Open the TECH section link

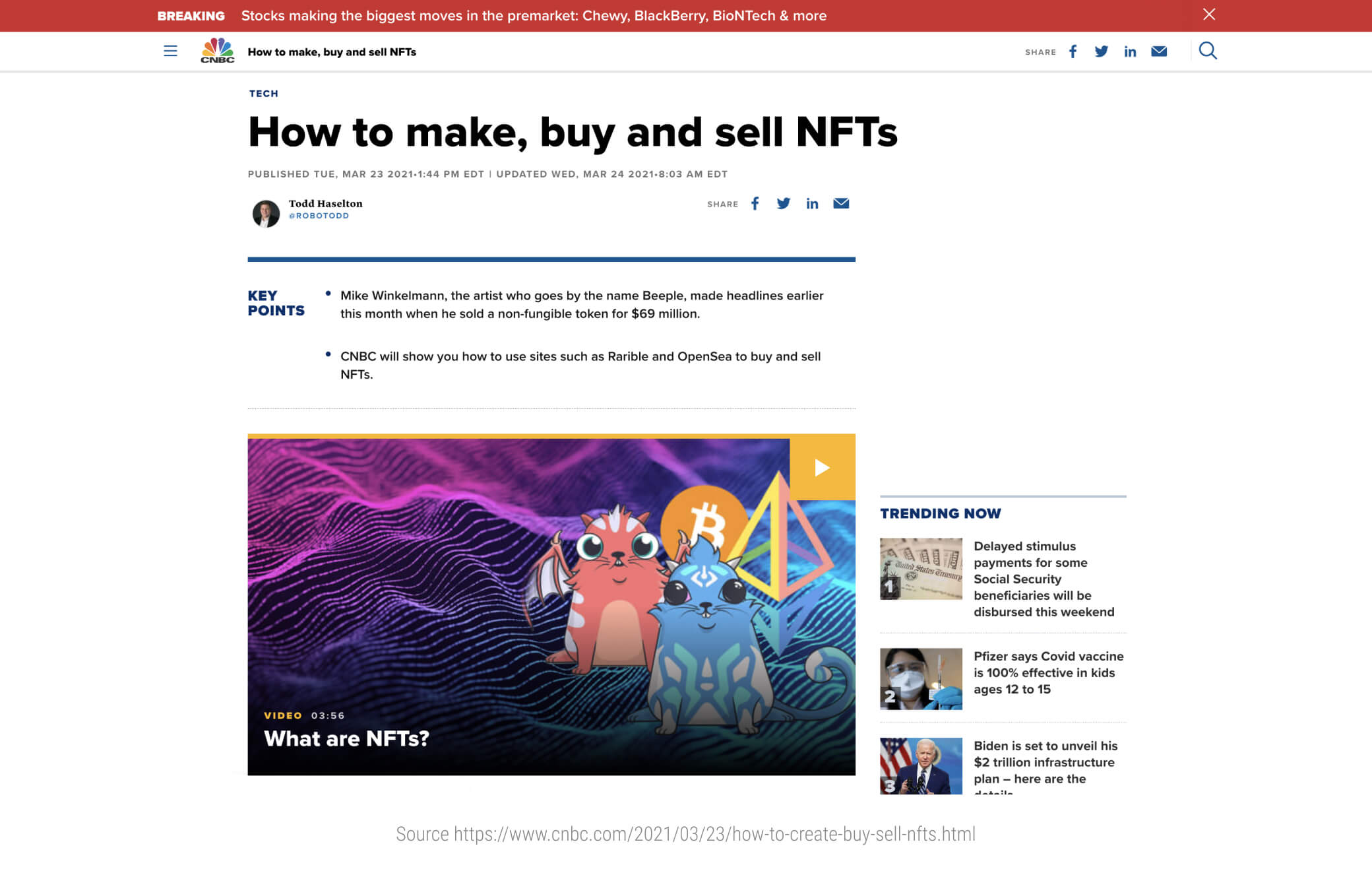tap(263, 94)
